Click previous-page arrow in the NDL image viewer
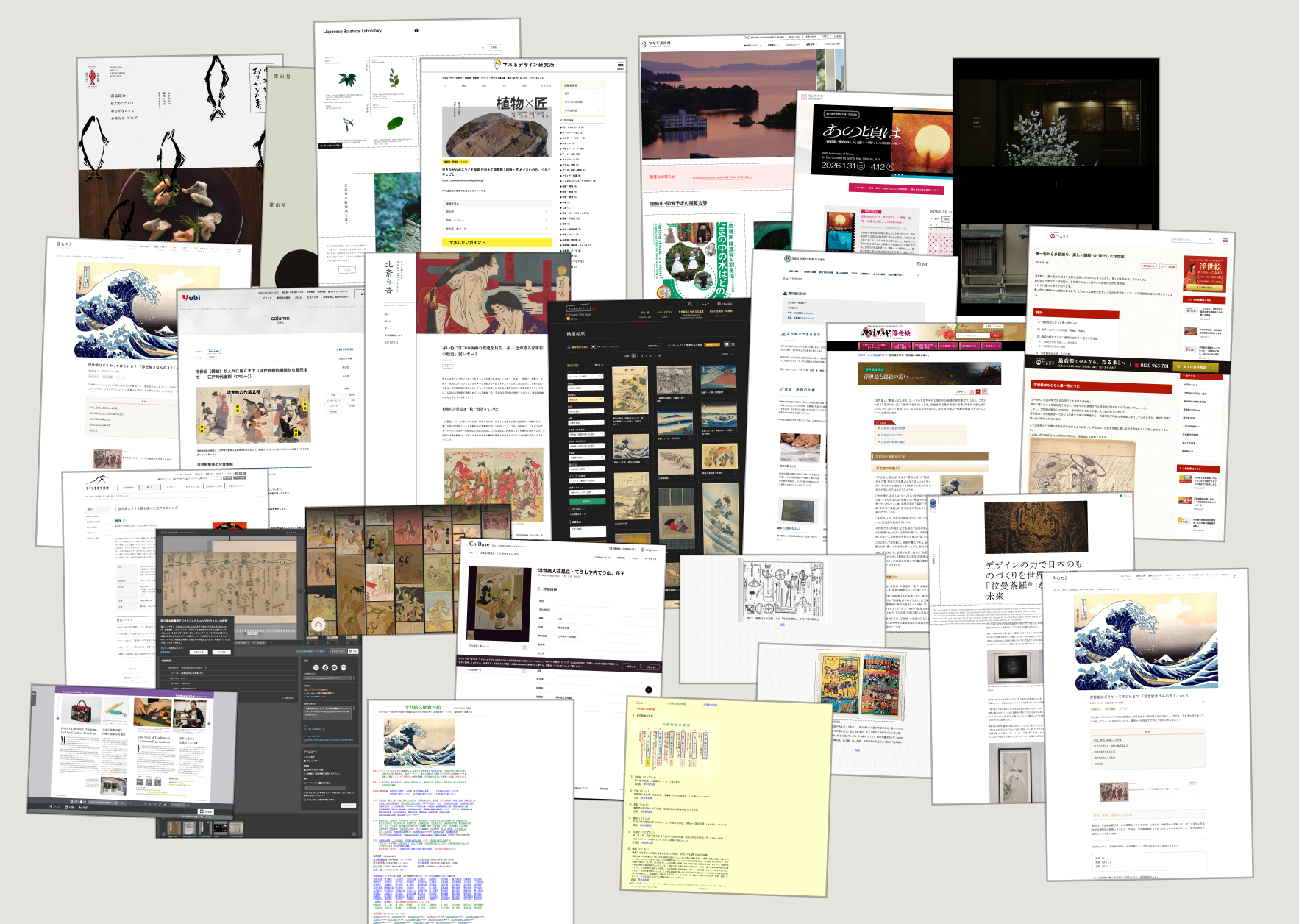This screenshot has width=1299, height=924. click(x=160, y=591)
